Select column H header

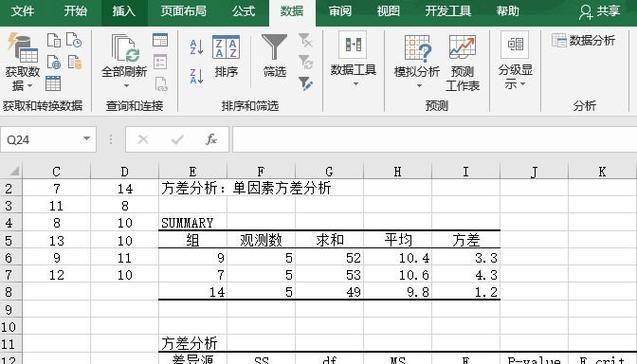pos(397,172)
